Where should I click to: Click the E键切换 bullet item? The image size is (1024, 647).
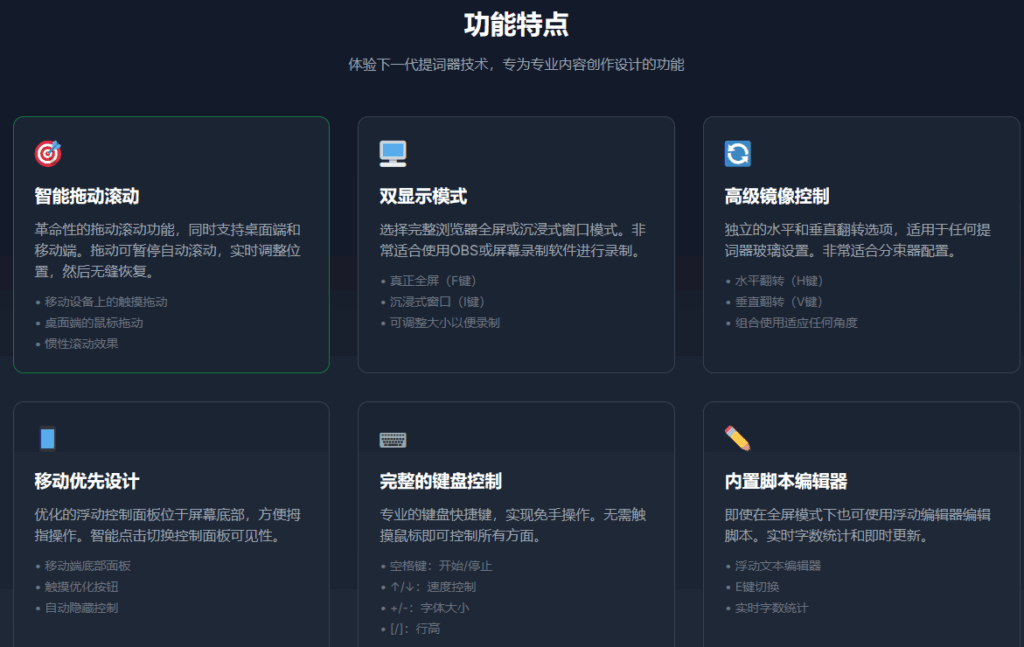[756, 587]
